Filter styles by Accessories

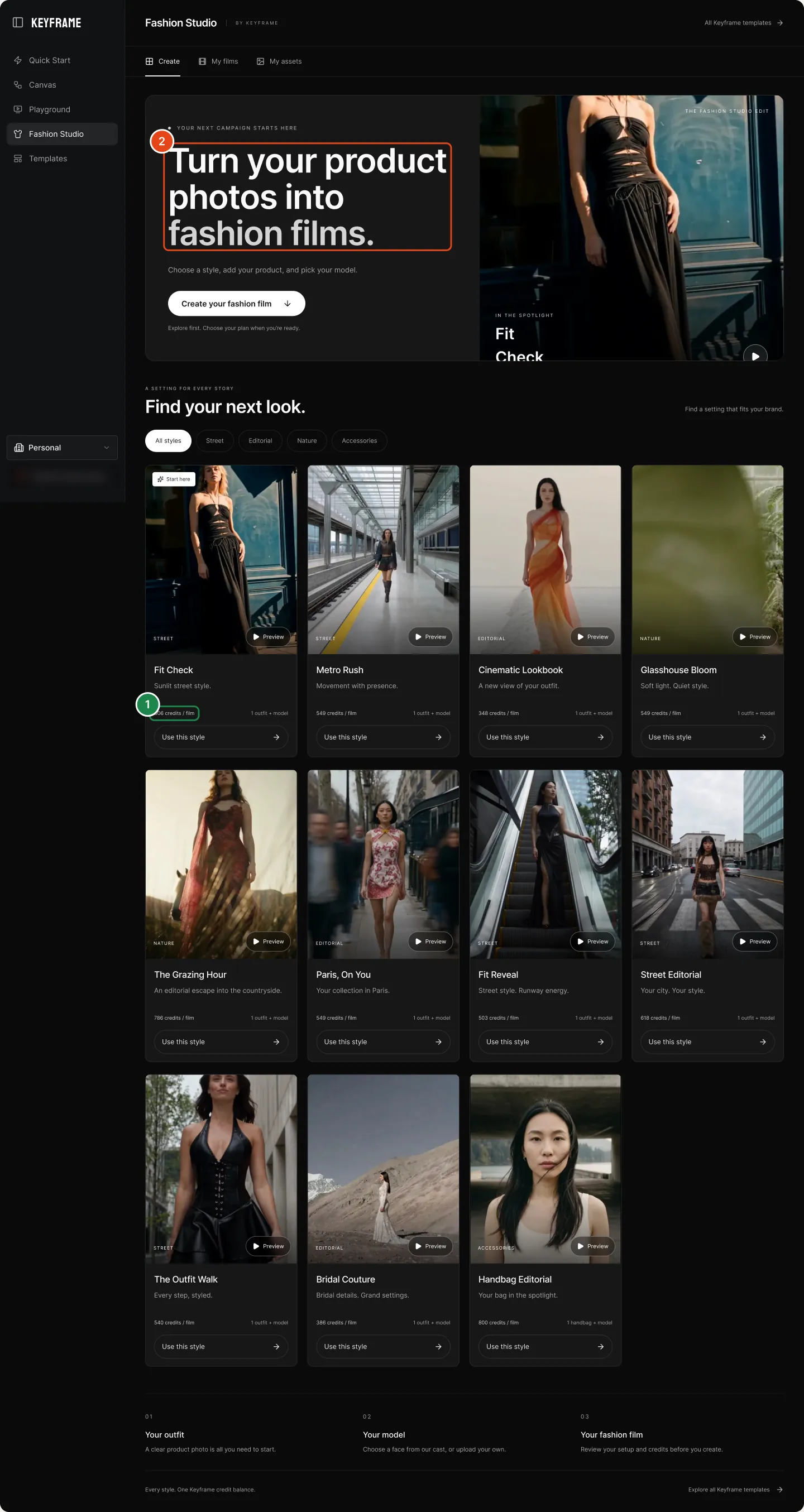pyautogui.click(x=360, y=441)
